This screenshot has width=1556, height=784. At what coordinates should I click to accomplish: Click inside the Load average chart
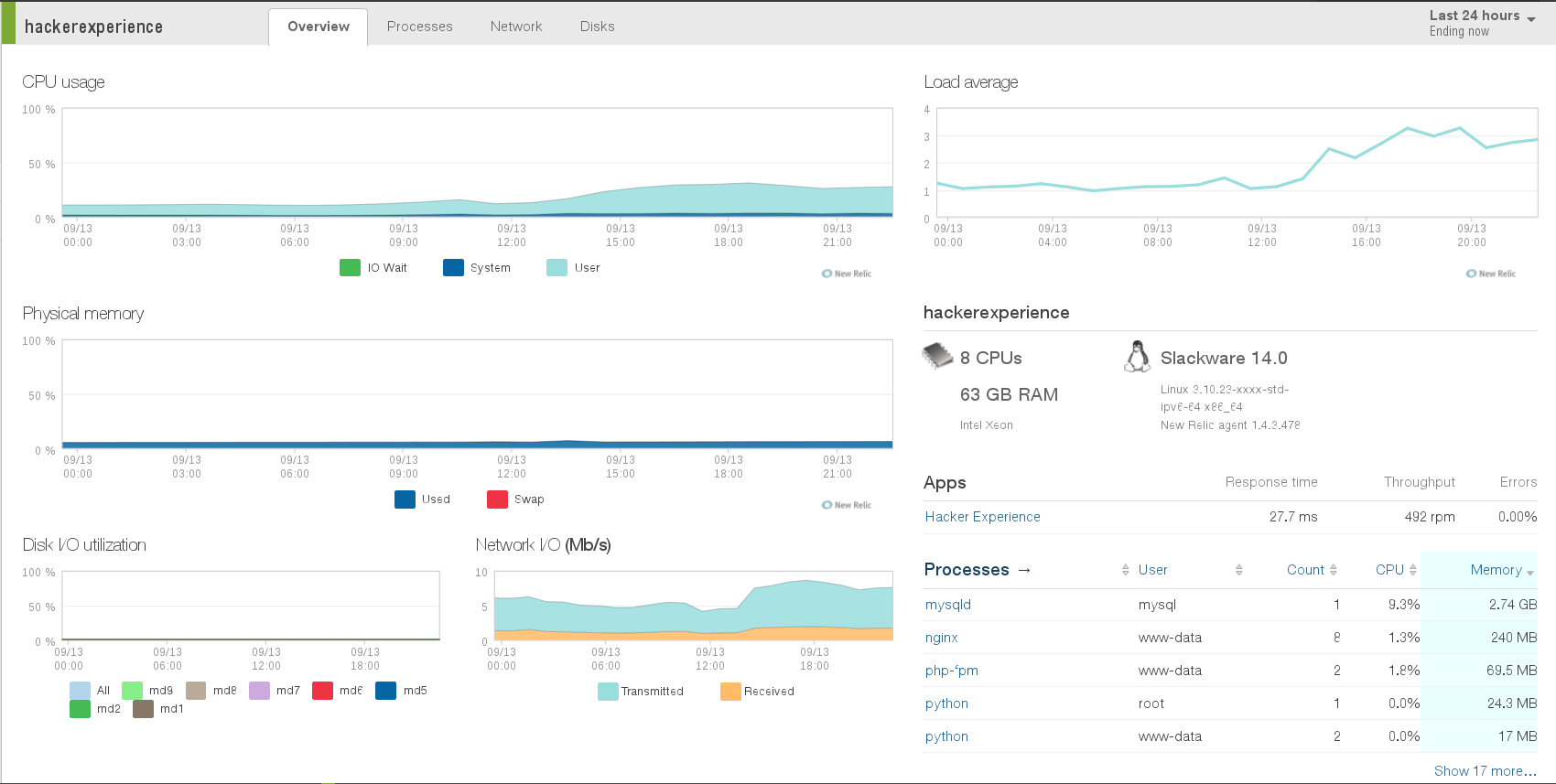coord(1237,163)
